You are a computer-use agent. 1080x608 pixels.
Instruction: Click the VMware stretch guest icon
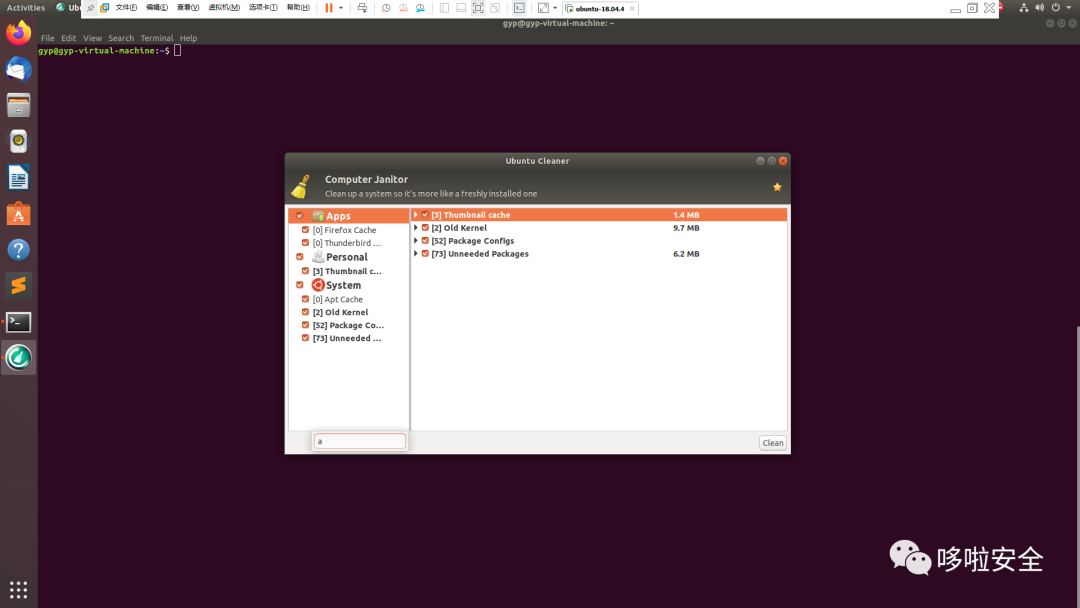click(543, 8)
